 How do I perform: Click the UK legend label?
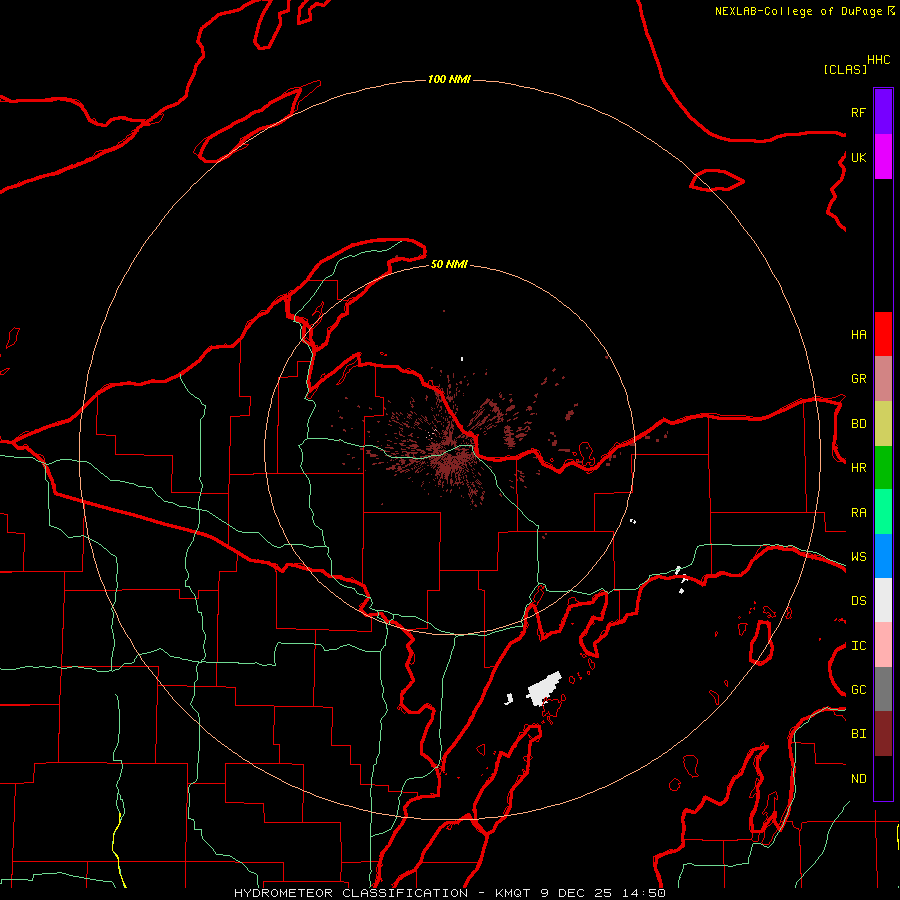point(858,157)
